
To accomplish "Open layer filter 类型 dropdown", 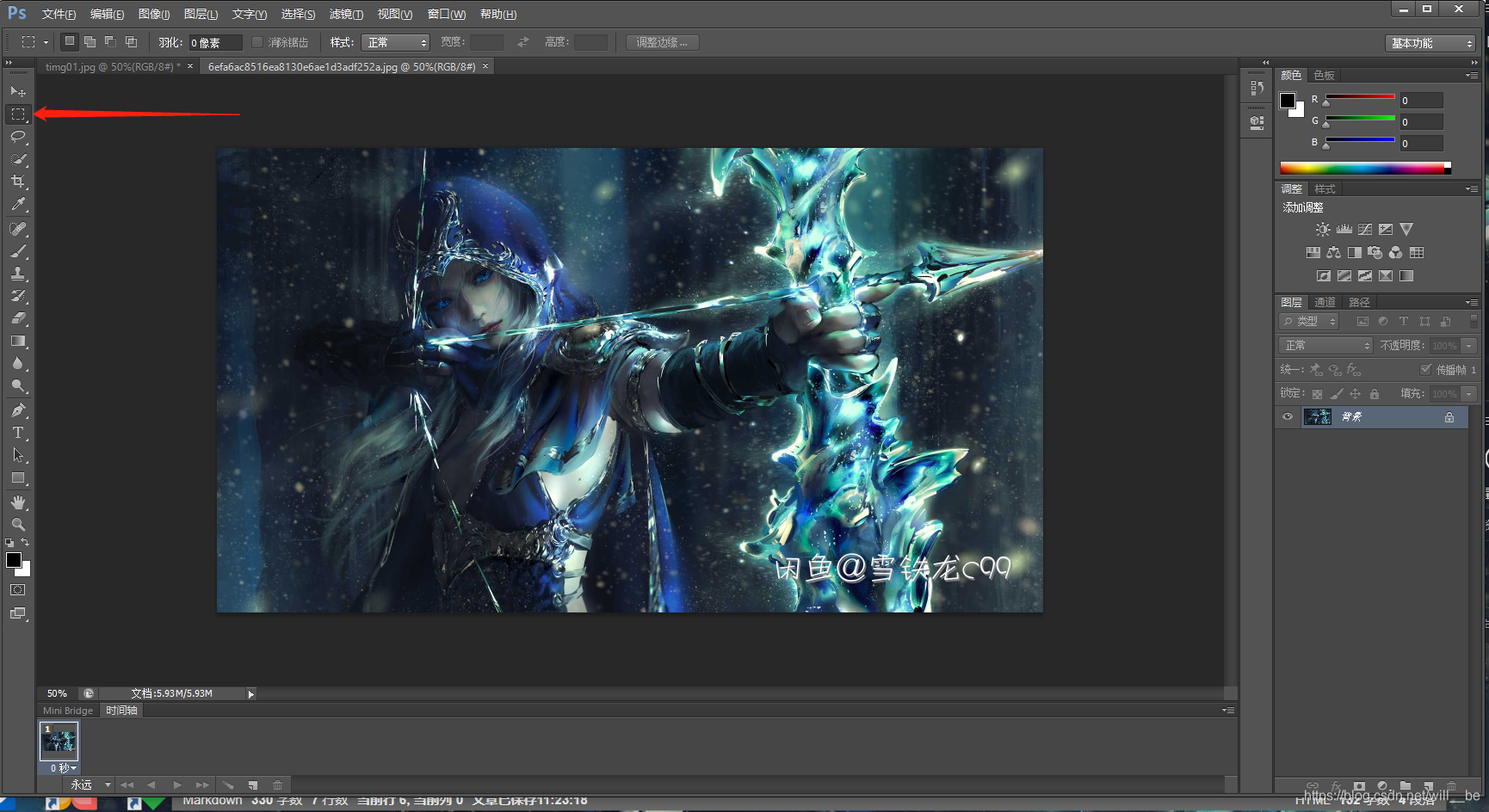I will (1309, 321).
